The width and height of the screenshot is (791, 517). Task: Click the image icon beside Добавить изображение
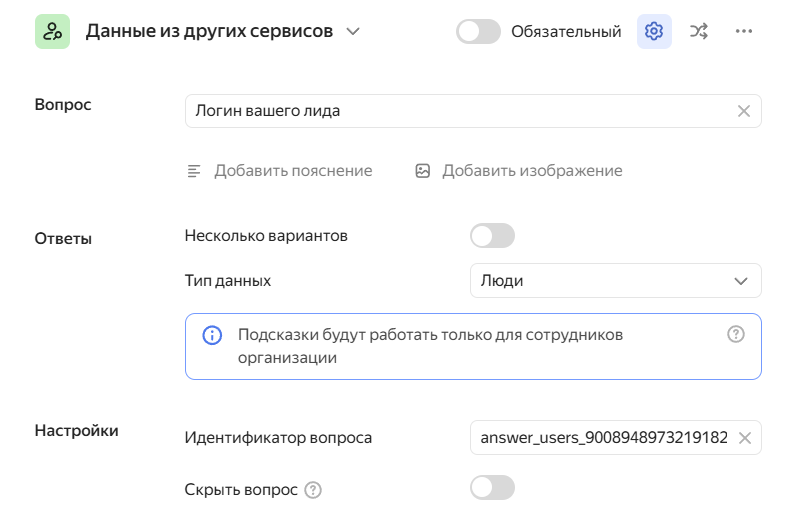point(422,171)
